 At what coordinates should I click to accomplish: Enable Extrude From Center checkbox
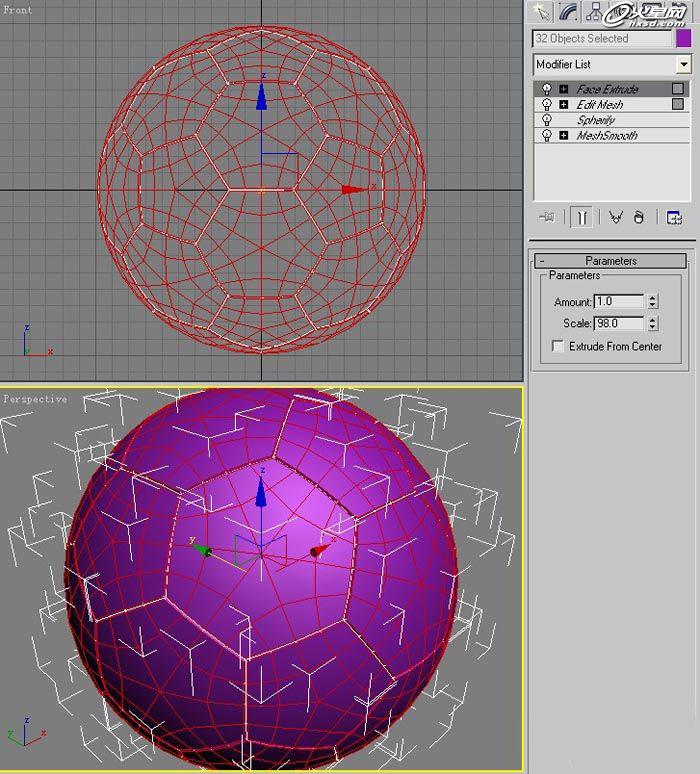point(558,346)
